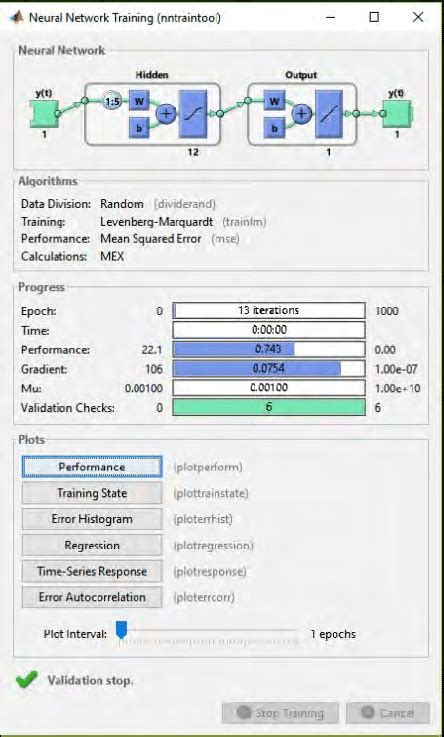
Task: Open the Regression plot
Action: (x=92, y=545)
